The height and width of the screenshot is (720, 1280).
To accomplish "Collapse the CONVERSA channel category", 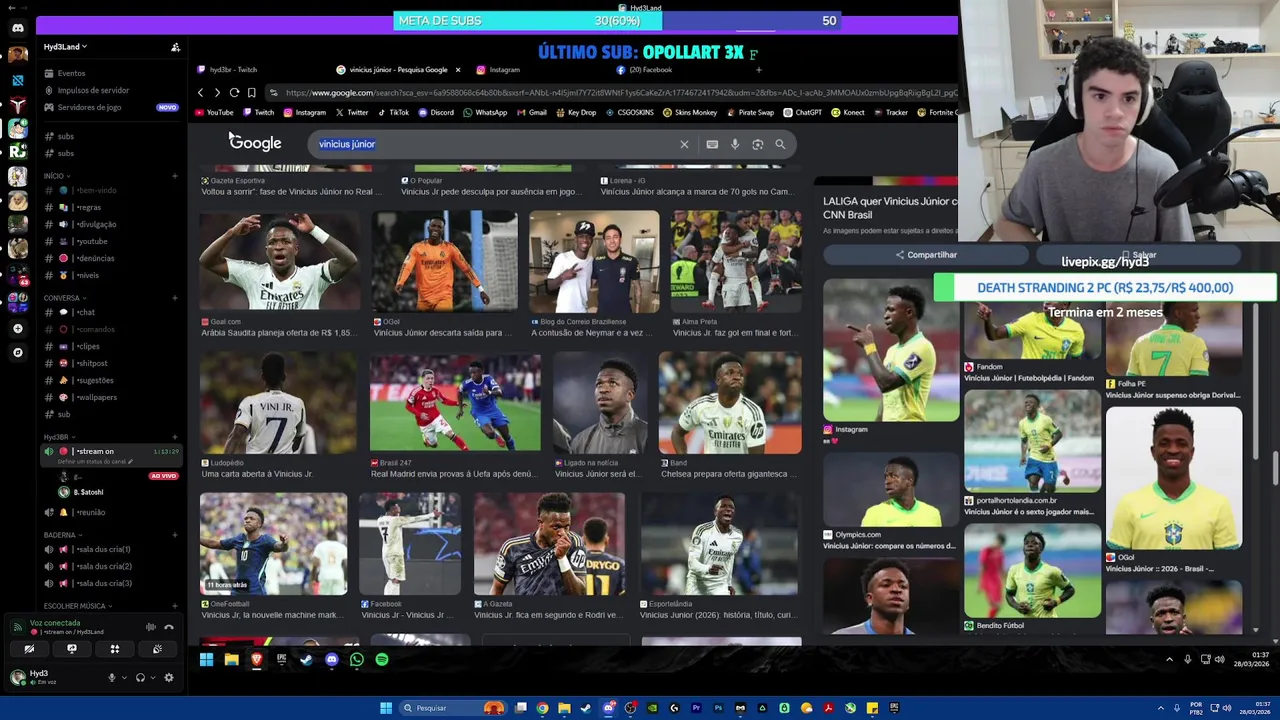I will pyautogui.click(x=64, y=298).
